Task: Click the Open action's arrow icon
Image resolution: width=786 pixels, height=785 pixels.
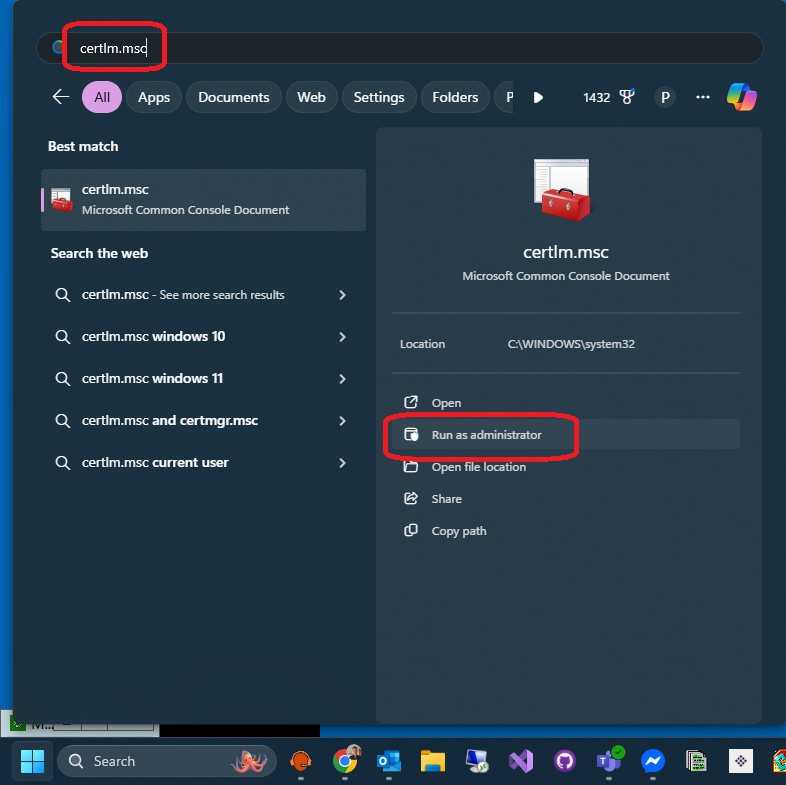Action: coord(411,402)
